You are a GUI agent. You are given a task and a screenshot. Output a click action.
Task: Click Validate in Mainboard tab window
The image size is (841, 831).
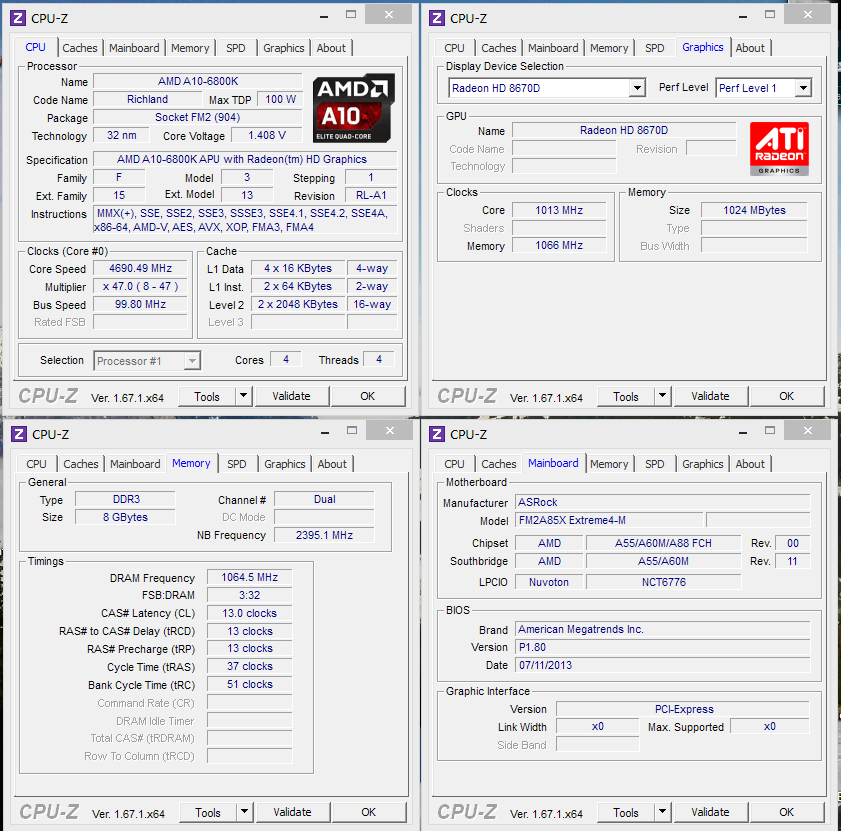point(710,812)
